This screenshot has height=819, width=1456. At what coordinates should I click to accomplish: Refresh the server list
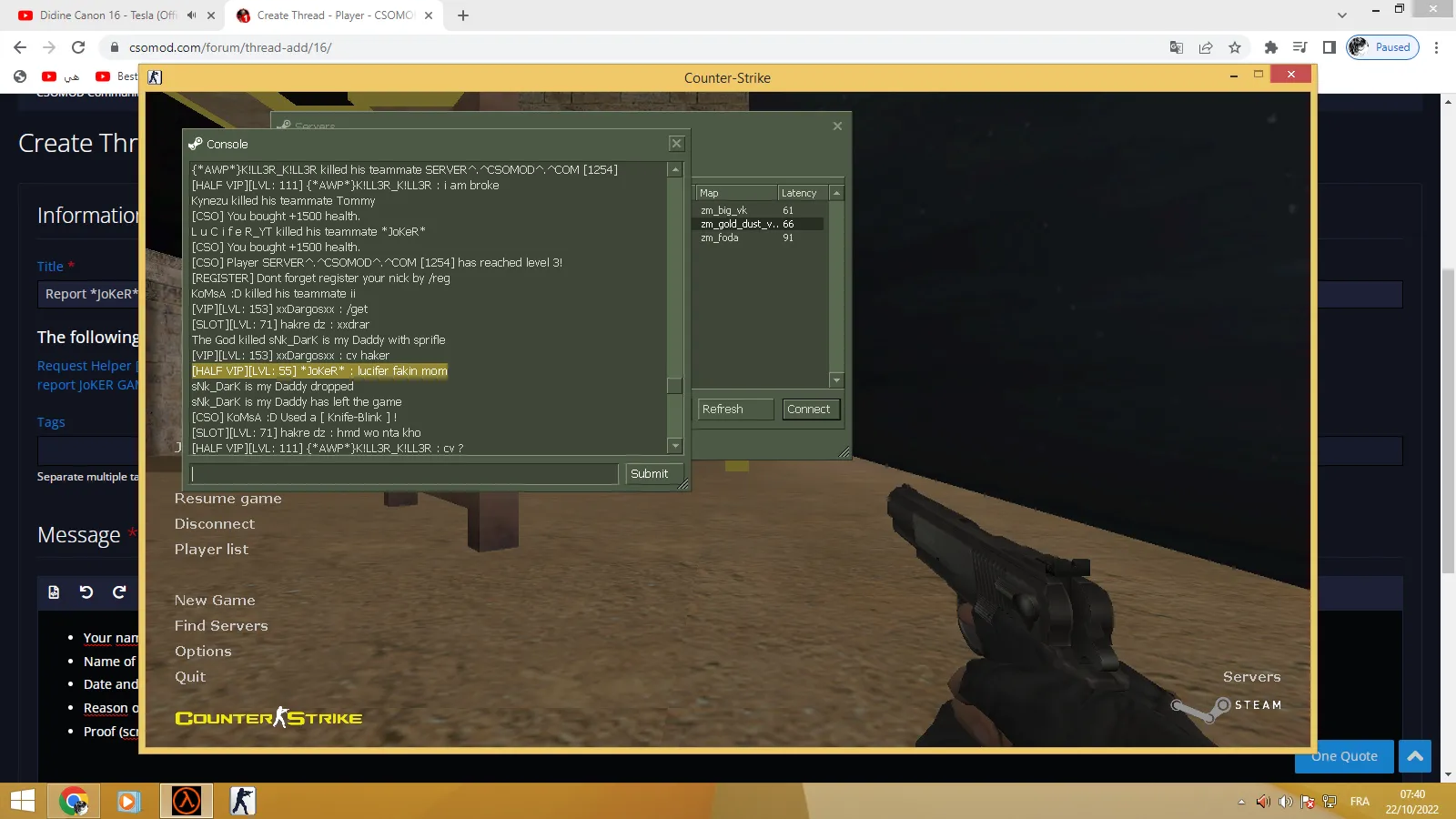735,409
